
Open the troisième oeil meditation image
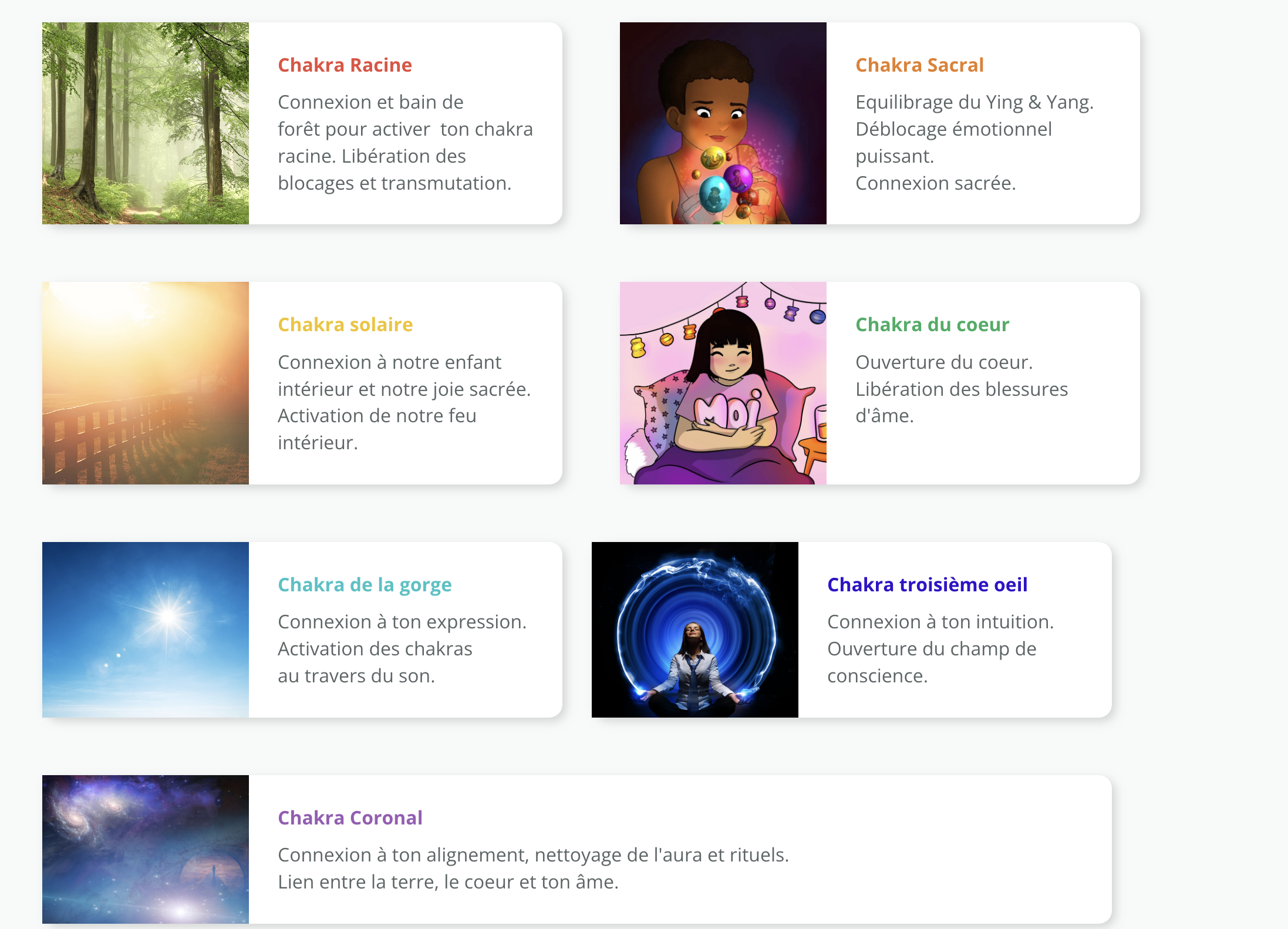click(695, 630)
